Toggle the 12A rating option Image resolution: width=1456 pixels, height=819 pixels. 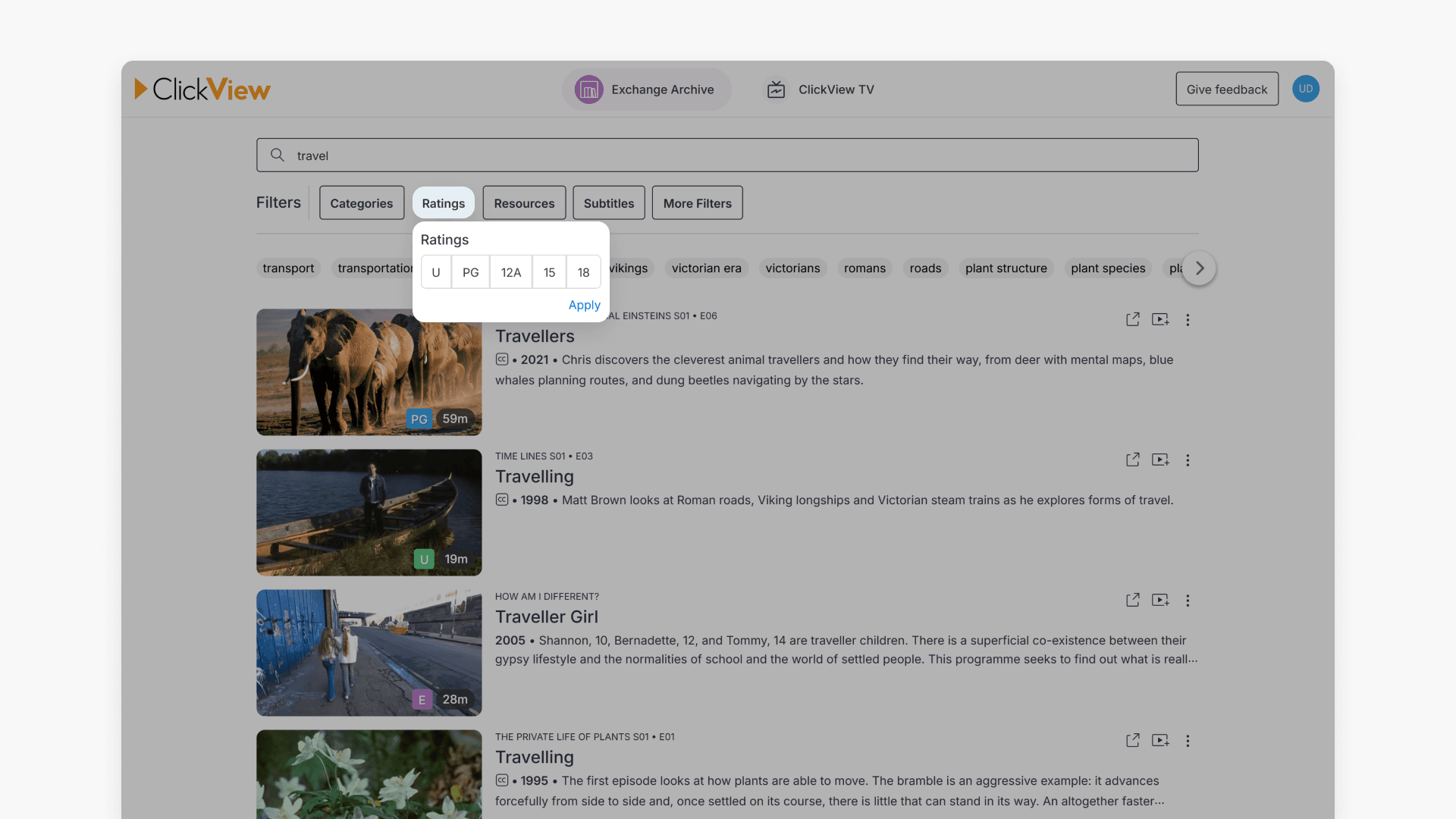(510, 272)
